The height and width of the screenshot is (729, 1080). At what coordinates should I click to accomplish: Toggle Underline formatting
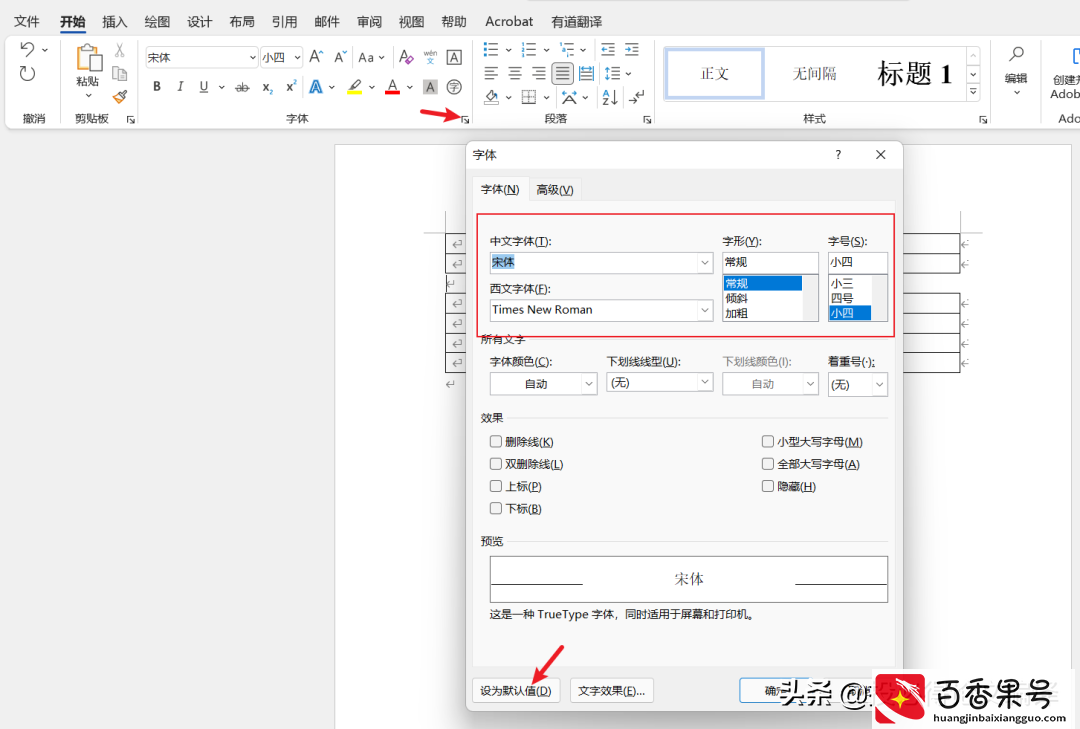[203, 87]
